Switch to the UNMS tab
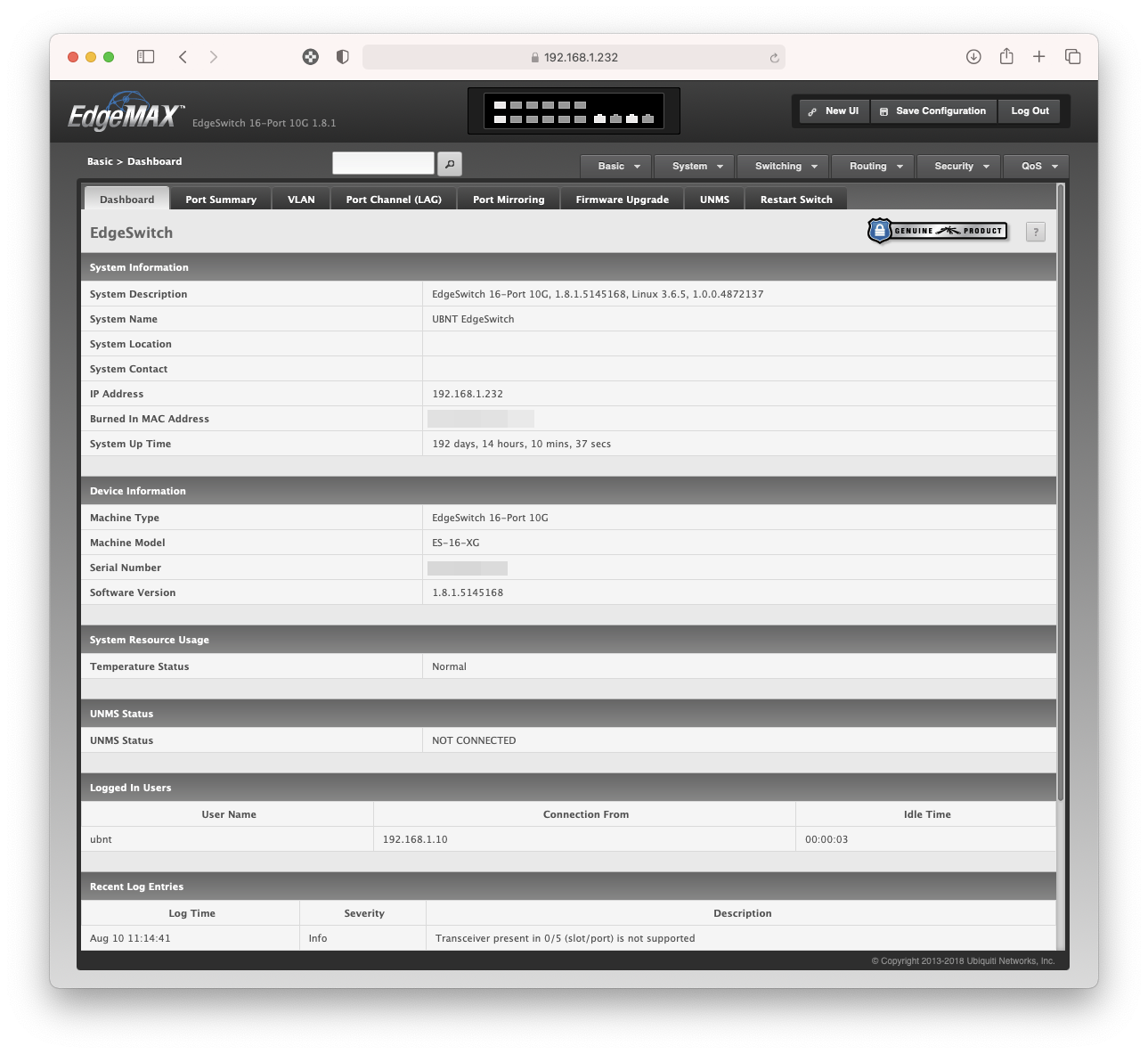This screenshot has height=1054, width=1148. coord(714,200)
